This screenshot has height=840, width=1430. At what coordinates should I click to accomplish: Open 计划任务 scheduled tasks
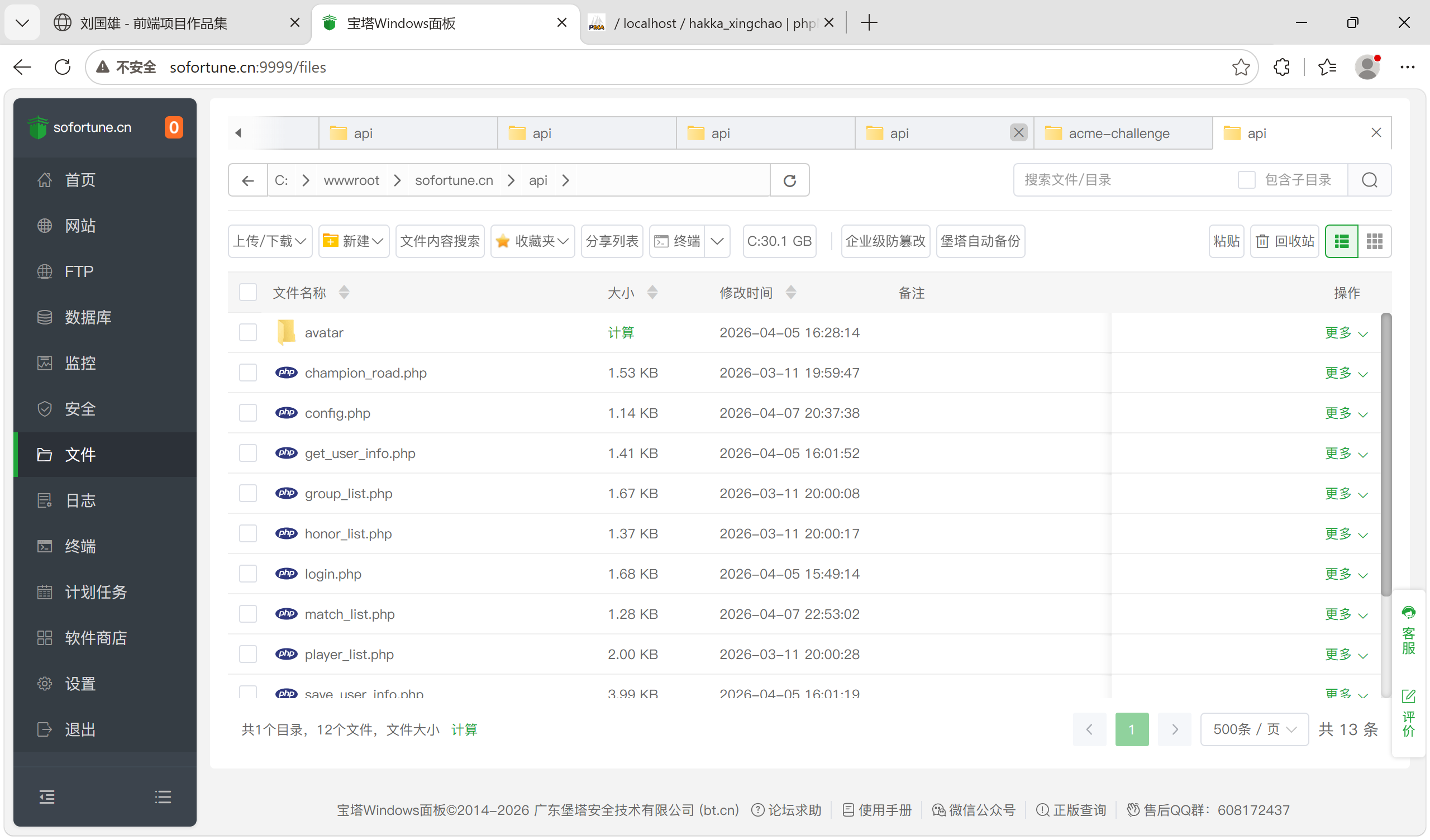[x=105, y=592]
